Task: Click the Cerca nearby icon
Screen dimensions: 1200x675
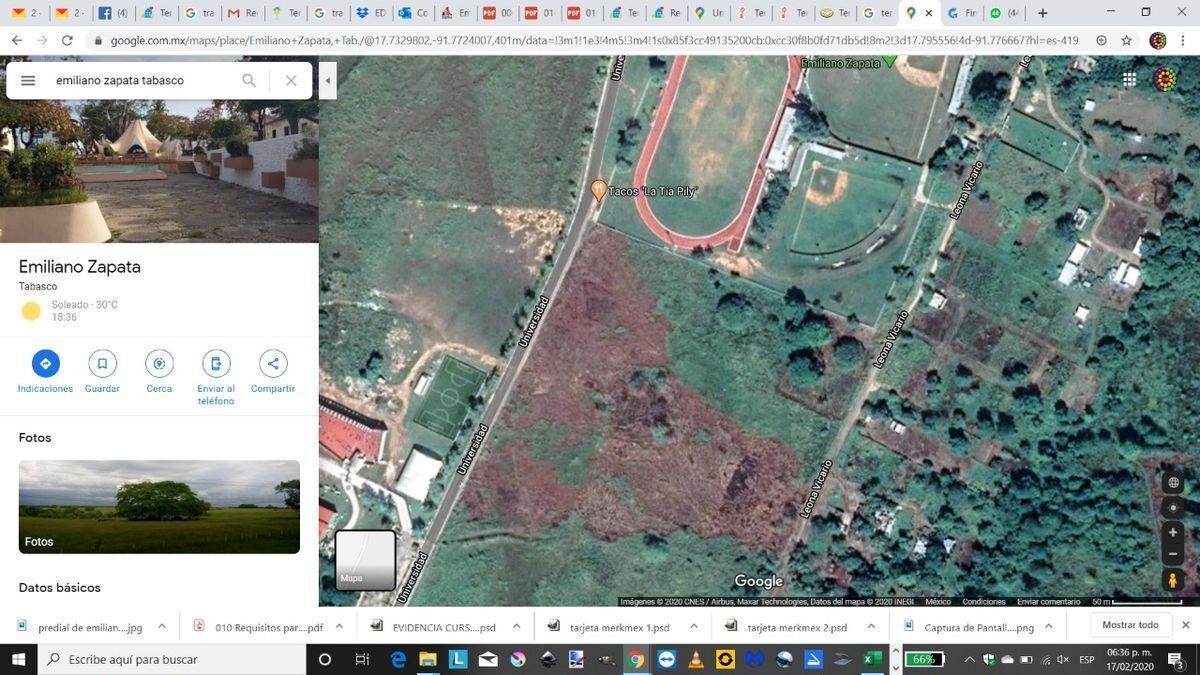Action: click(159, 363)
